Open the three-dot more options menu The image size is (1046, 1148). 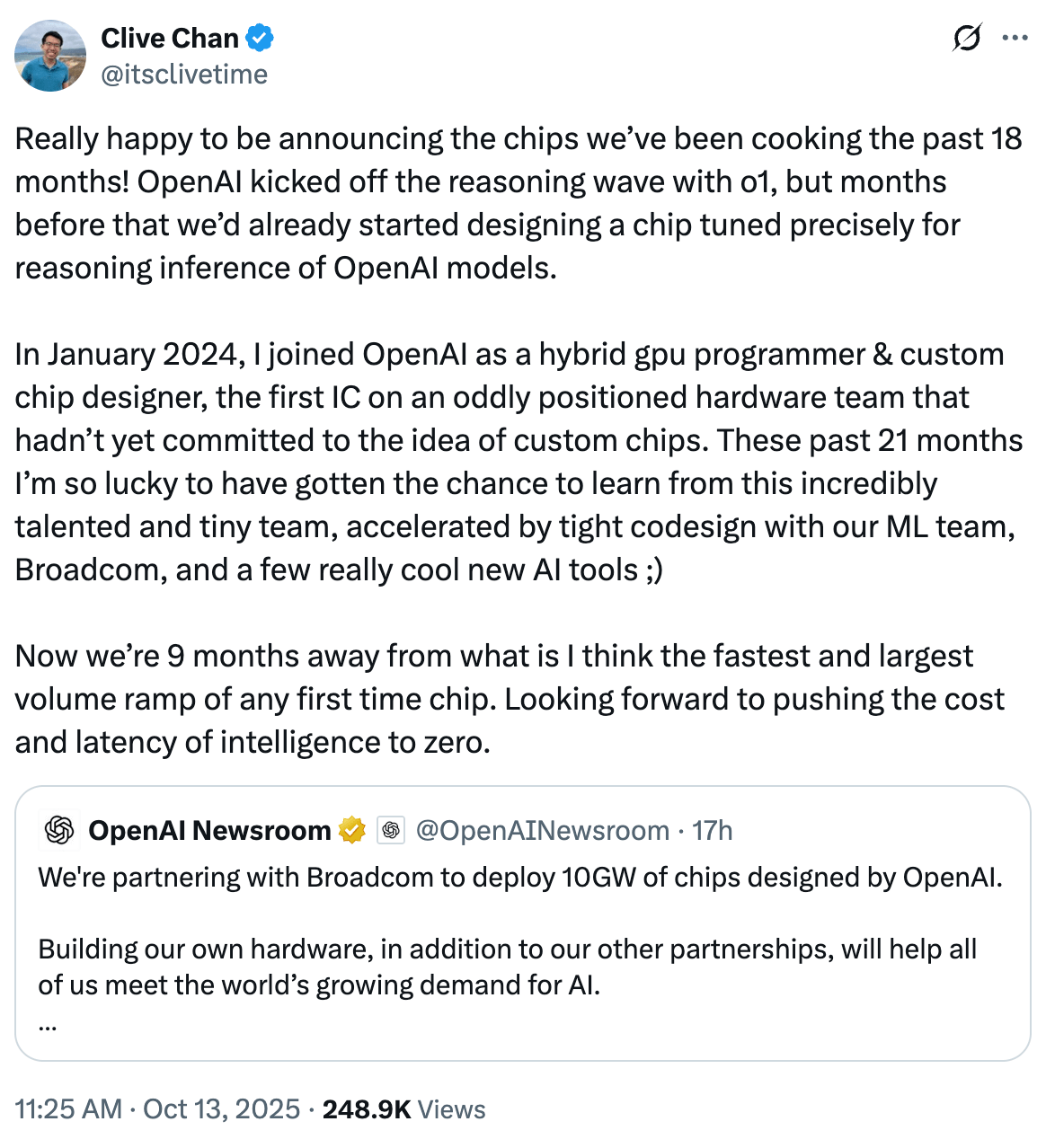coord(1015,39)
